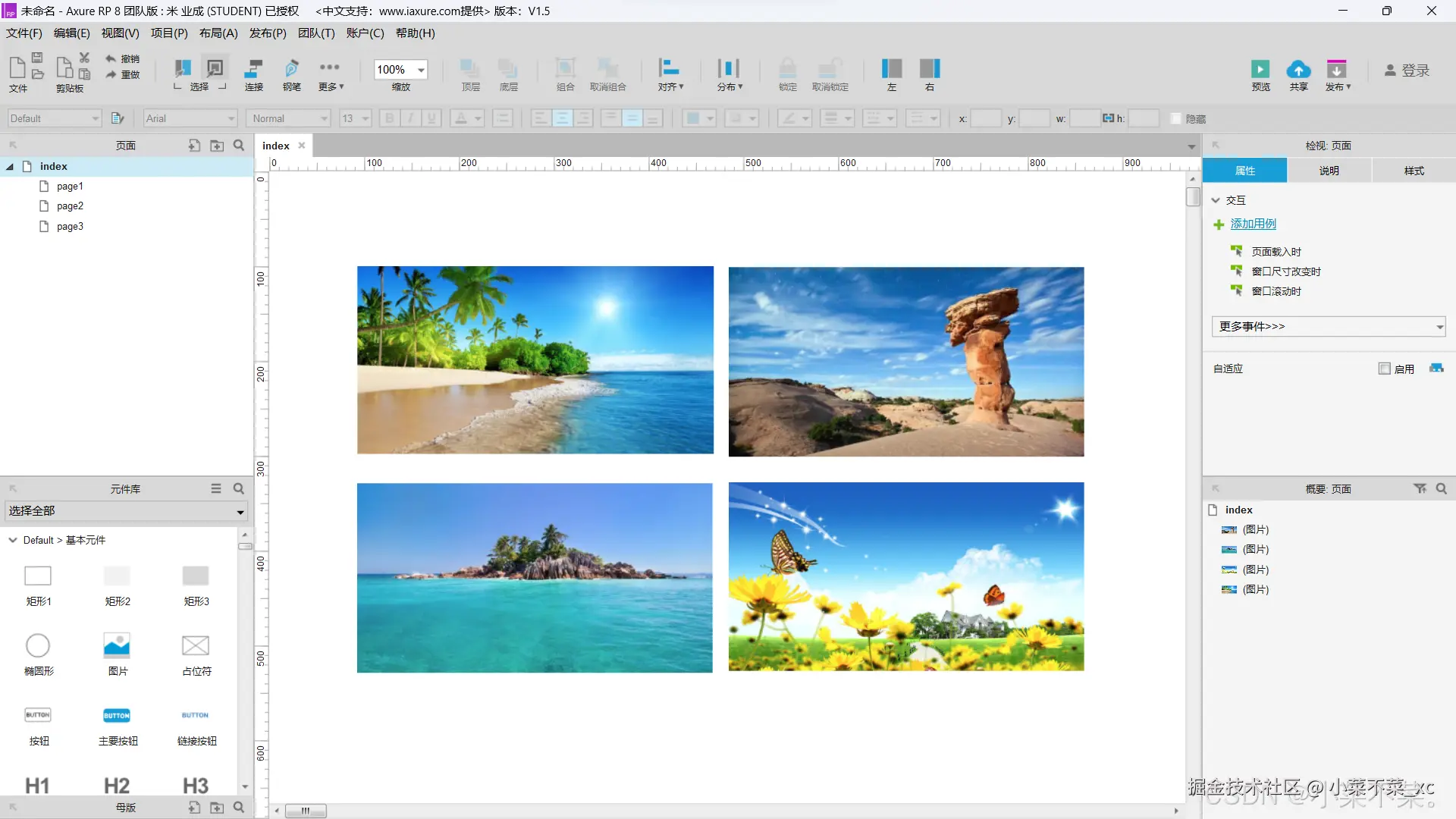Click the Login (登录) button
1456x819 pixels.
point(1407,71)
